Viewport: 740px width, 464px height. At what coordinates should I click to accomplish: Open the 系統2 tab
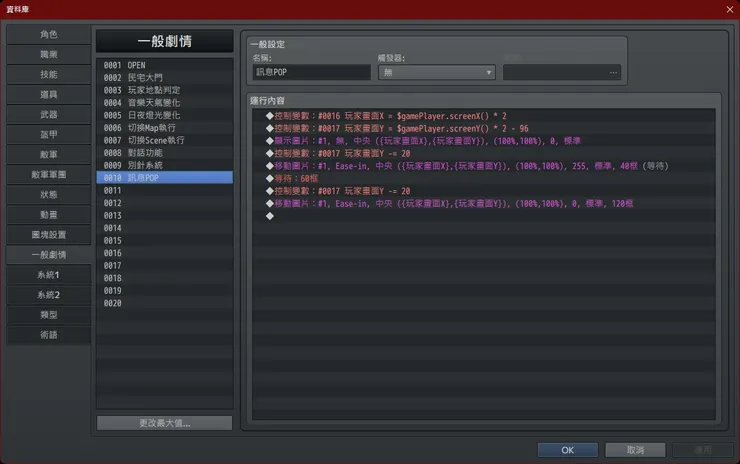pyautogui.click(x=49, y=295)
